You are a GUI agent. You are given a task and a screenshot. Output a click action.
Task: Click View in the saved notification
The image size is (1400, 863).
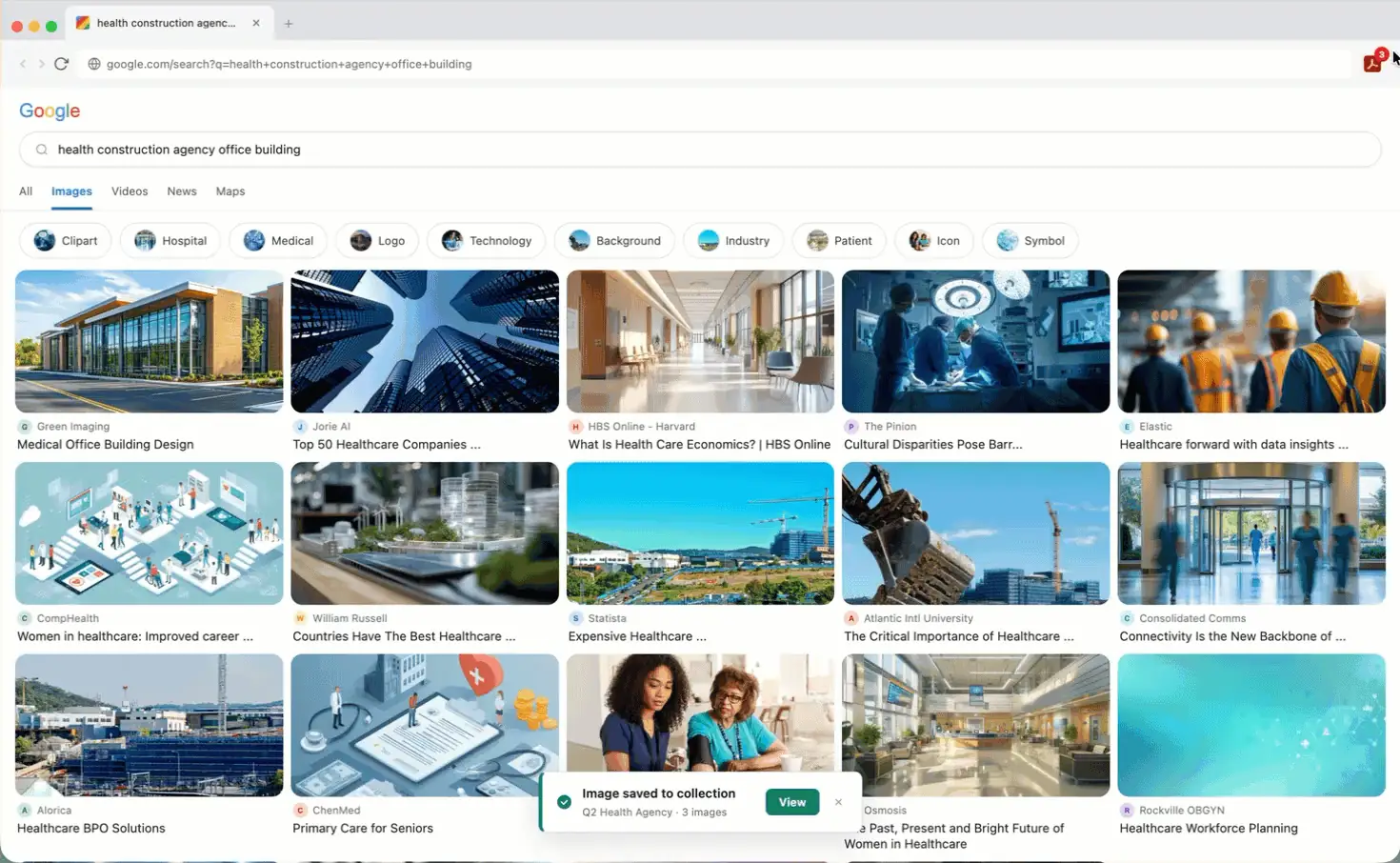[x=792, y=802]
